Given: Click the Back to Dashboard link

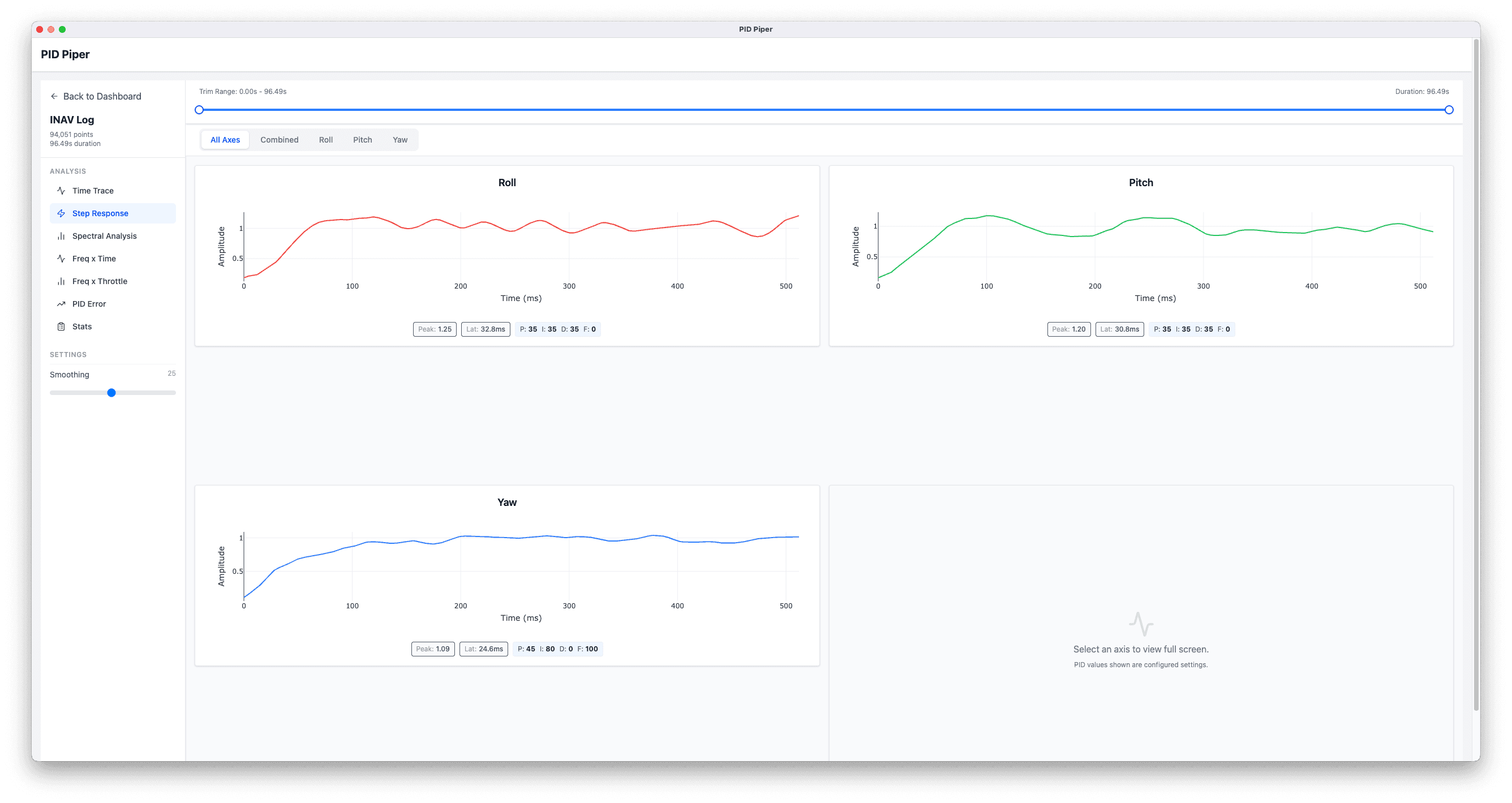Looking at the screenshot, I should pos(103,96).
